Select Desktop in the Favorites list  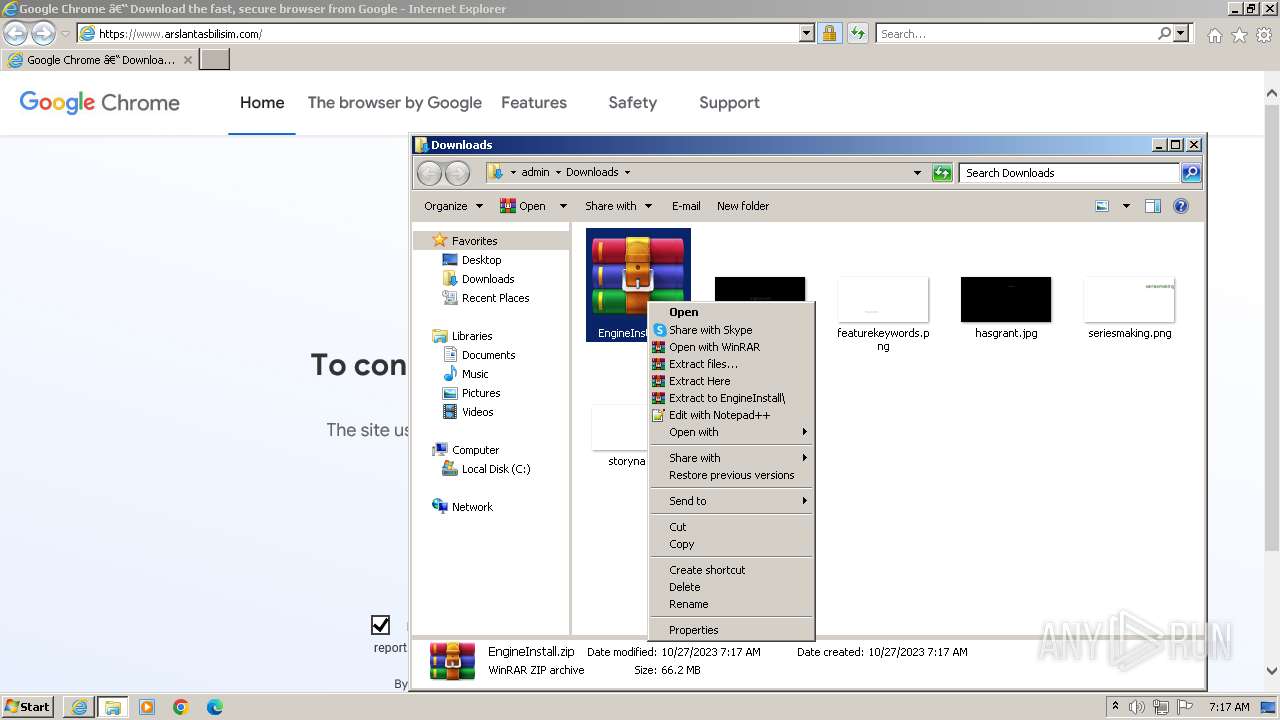pos(481,260)
